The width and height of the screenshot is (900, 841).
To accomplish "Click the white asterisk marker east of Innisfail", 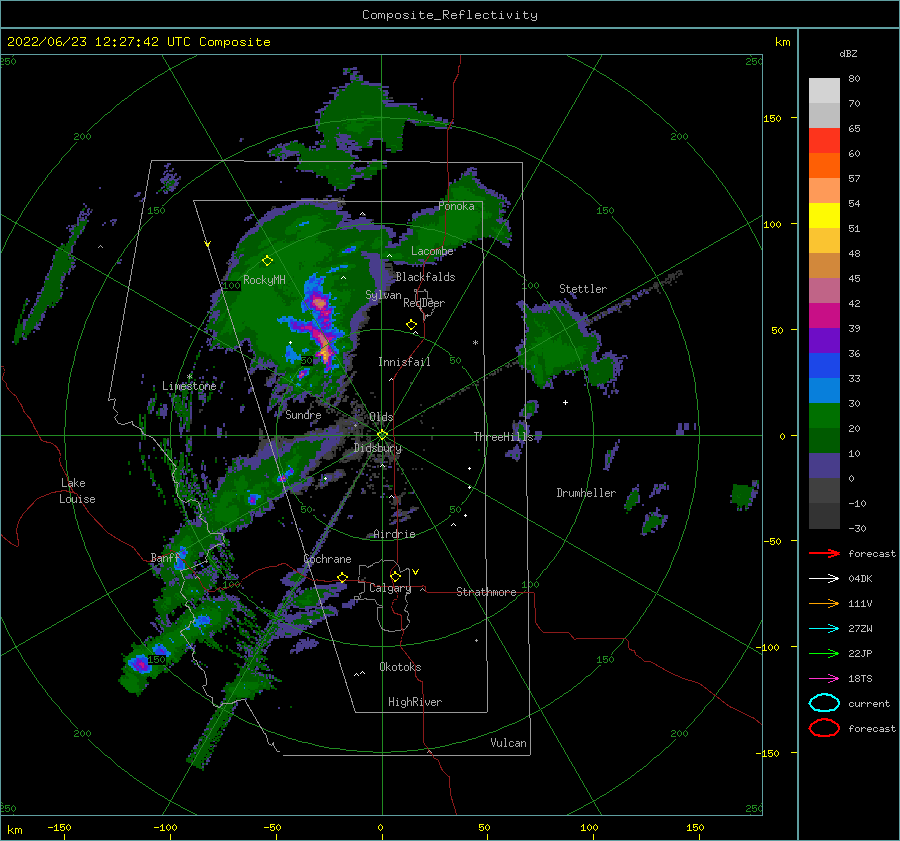I will 475,343.
